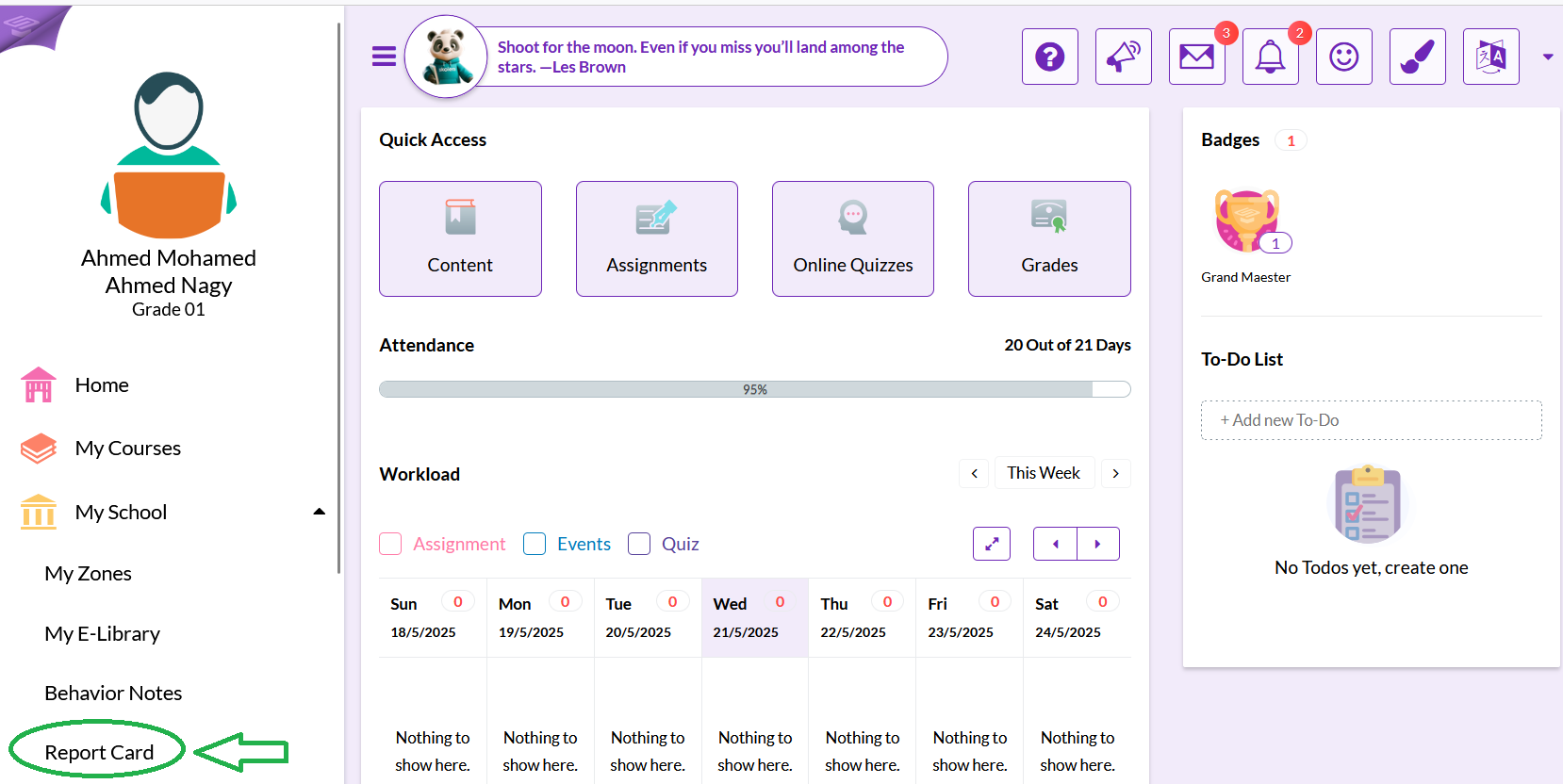Click the smiley face icon
This screenshot has height=784, width=1563.
point(1344,57)
